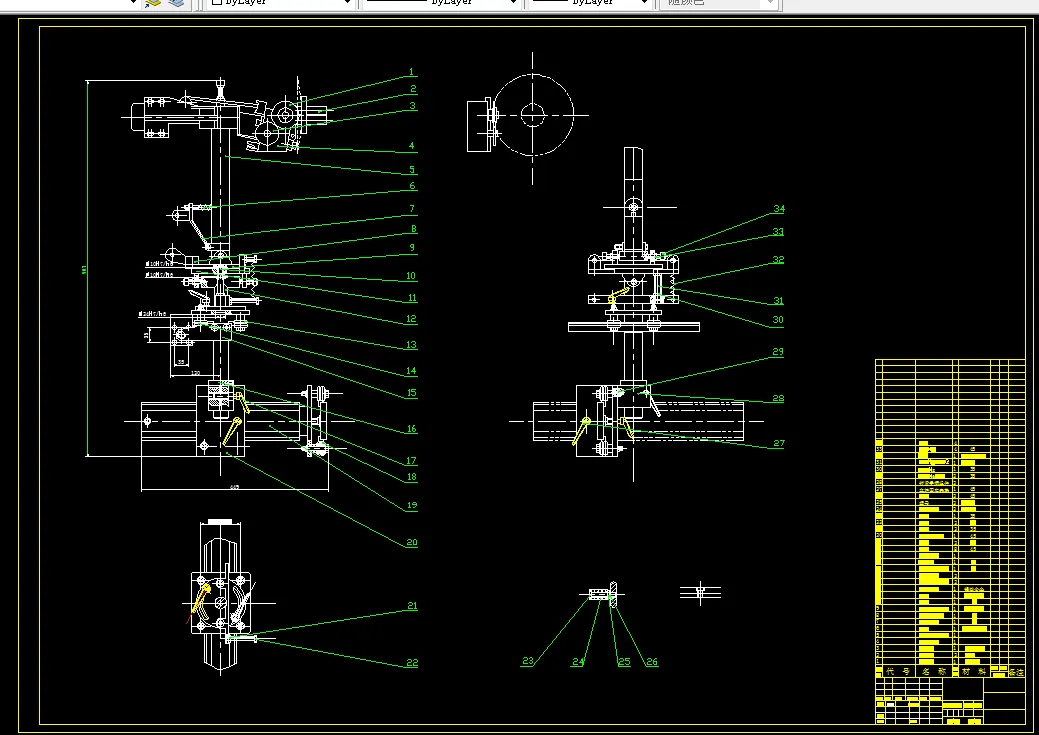Select callout 27 in side view
1039x735 pixels.
779,443
